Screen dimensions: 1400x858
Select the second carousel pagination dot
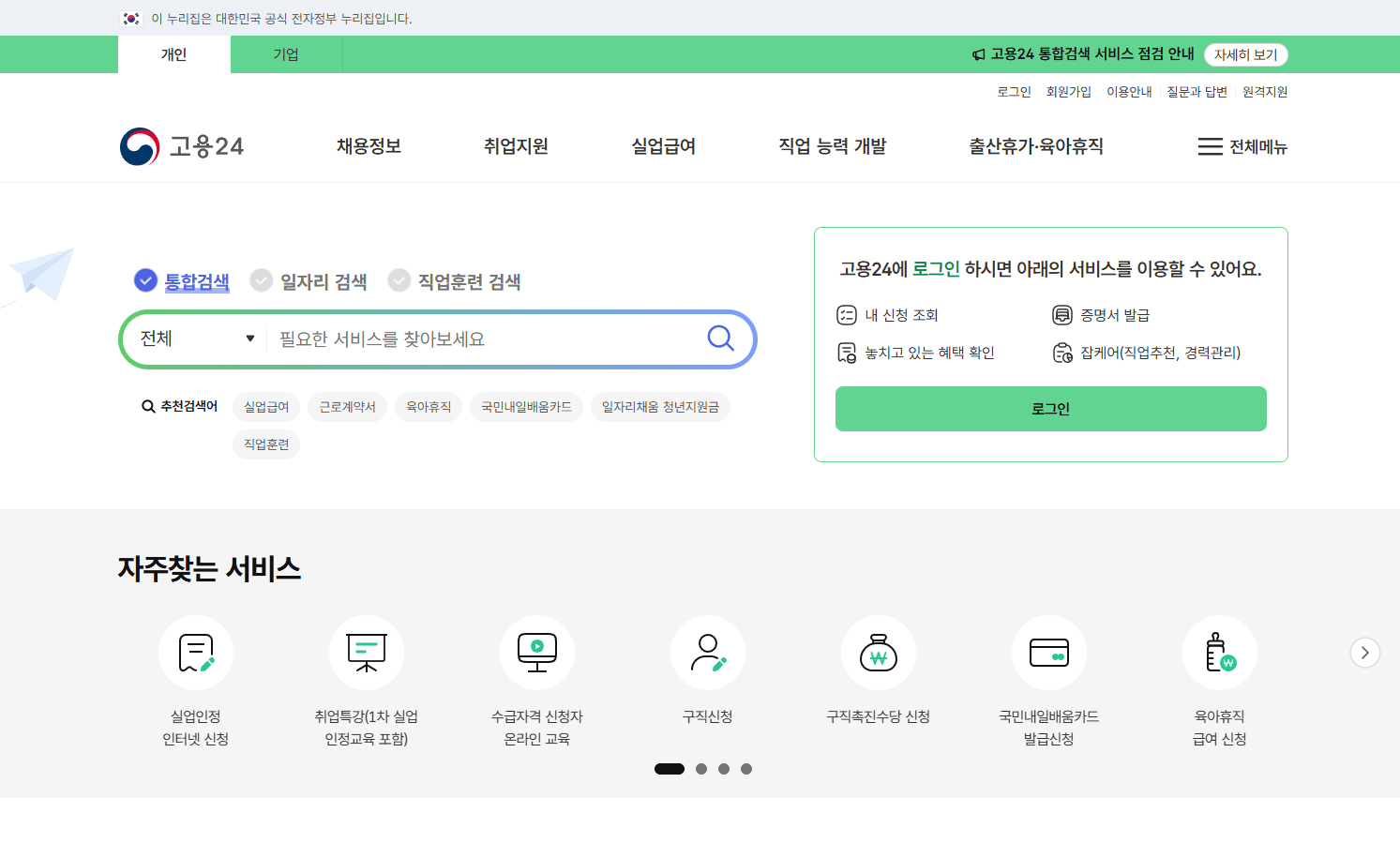click(x=701, y=768)
